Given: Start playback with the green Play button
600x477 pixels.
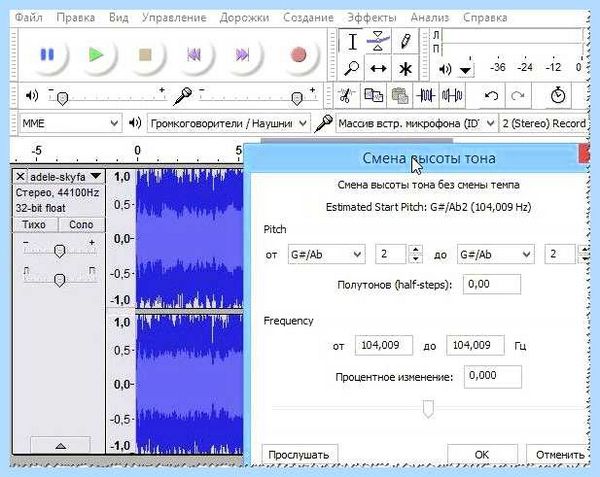Looking at the screenshot, I should pos(96,55).
